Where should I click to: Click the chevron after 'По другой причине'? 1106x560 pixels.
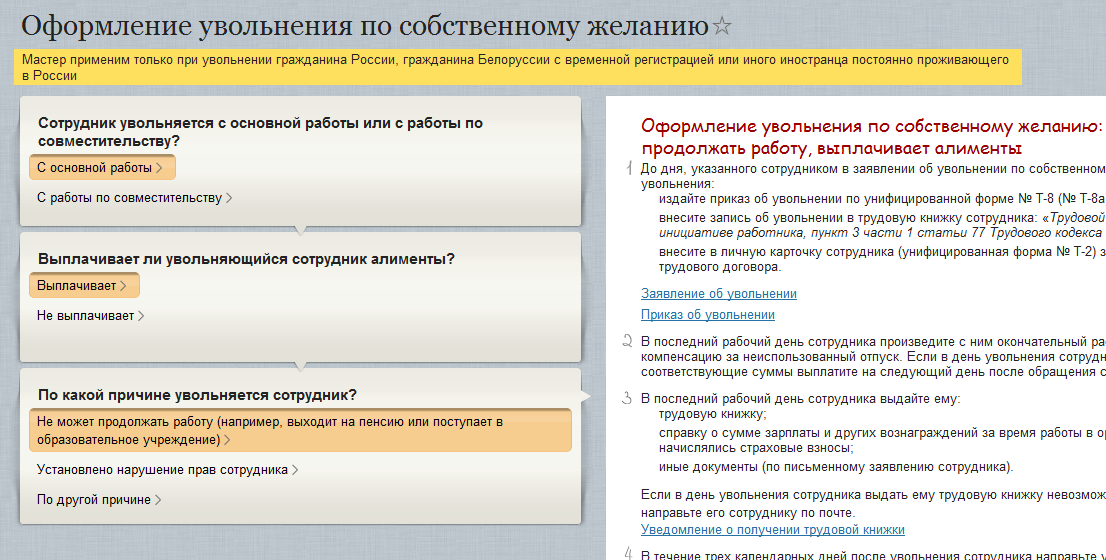click(x=159, y=500)
